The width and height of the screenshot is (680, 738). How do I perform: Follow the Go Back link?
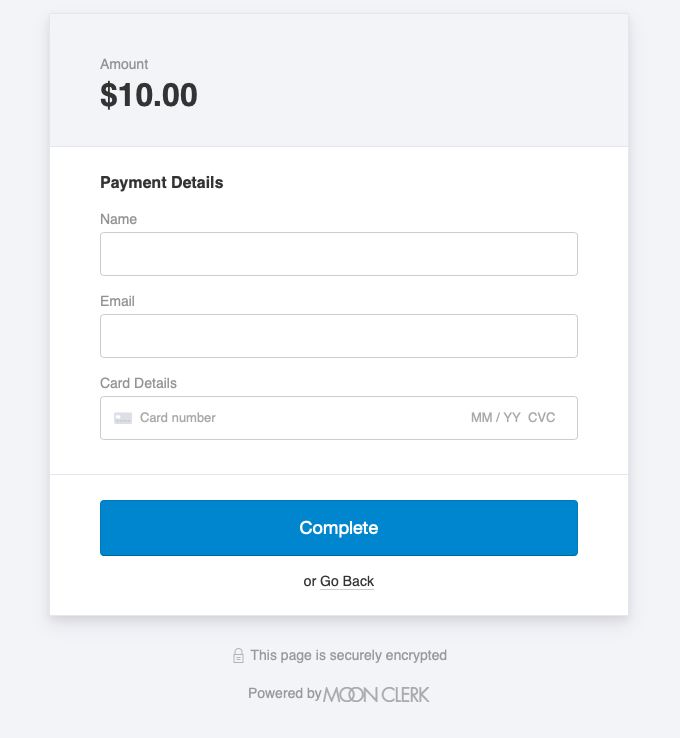click(x=347, y=581)
